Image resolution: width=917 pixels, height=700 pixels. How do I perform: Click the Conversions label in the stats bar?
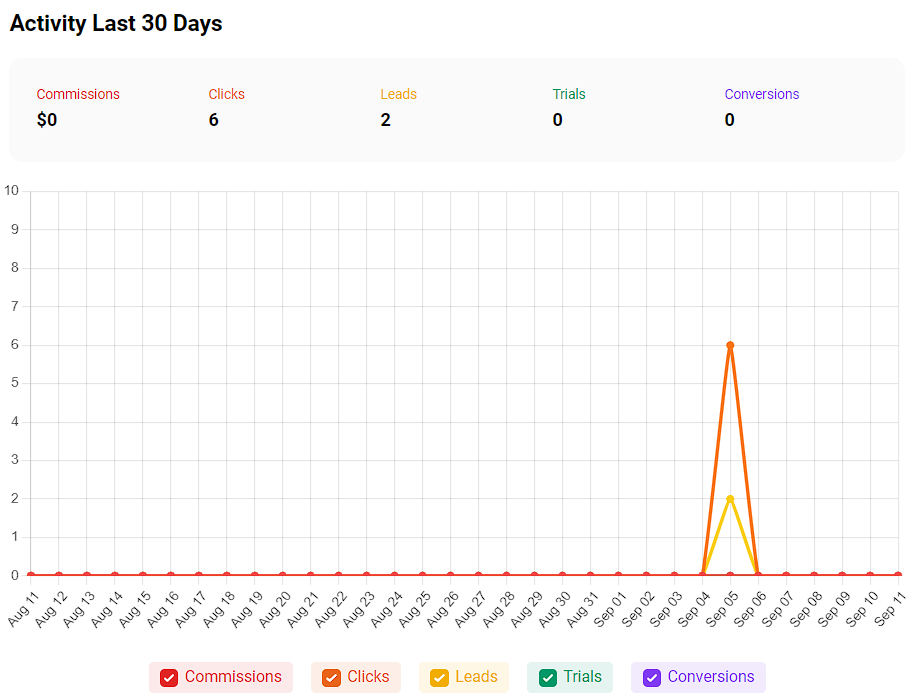click(761, 94)
